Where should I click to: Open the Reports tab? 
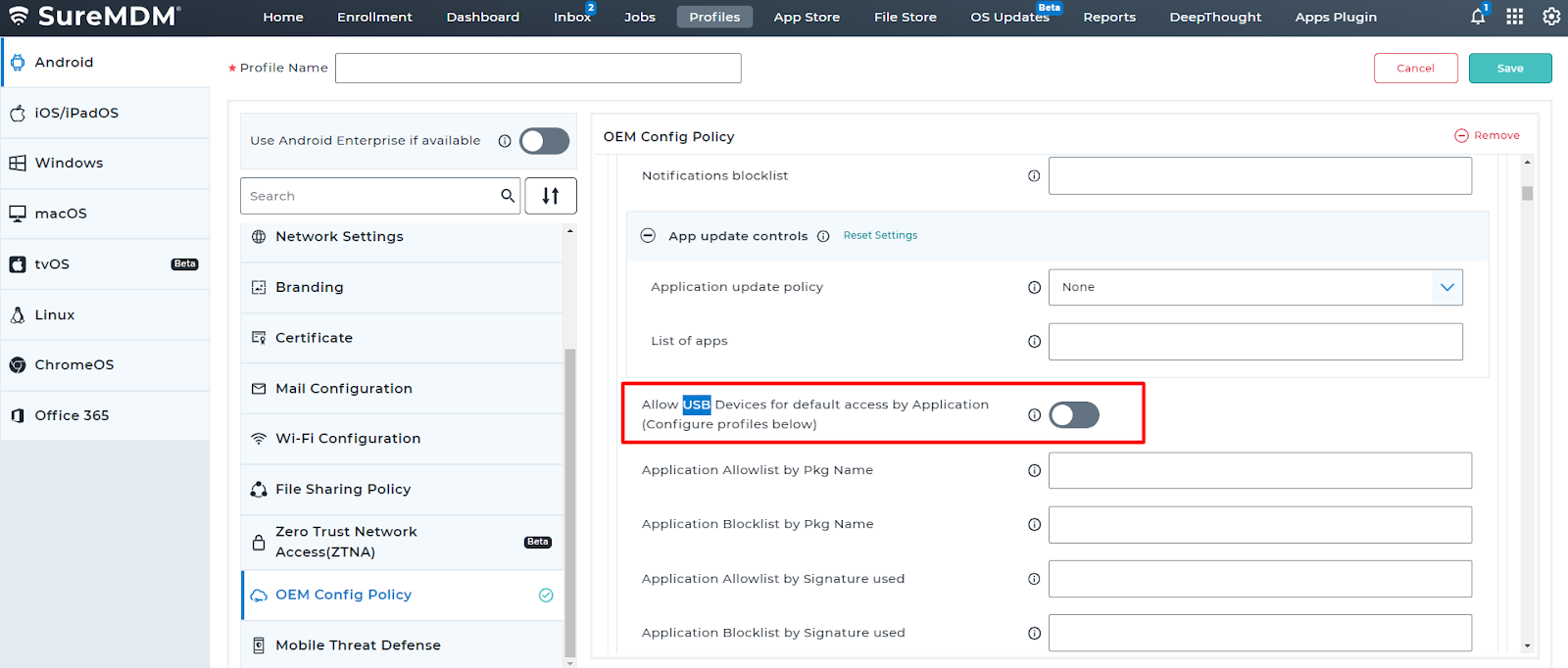(x=1109, y=17)
